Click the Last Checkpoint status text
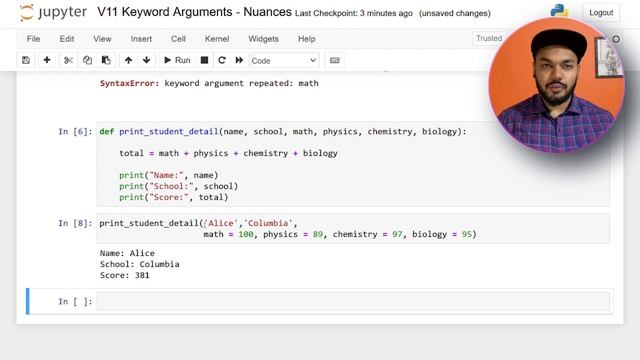The height and width of the screenshot is (360, 640). [353, 13]
